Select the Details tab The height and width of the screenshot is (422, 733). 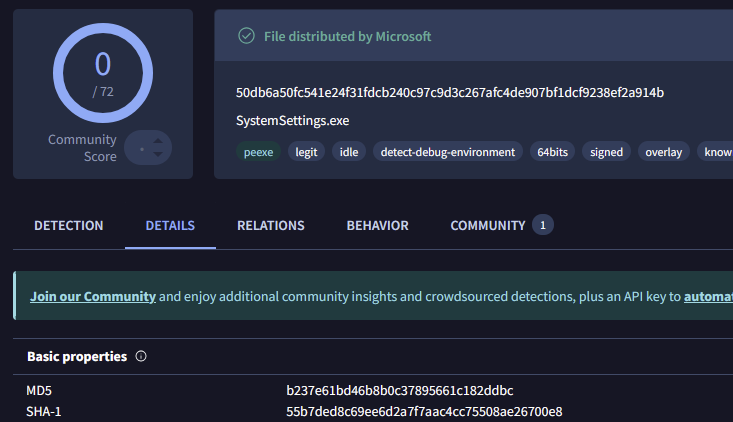(170, 226)
